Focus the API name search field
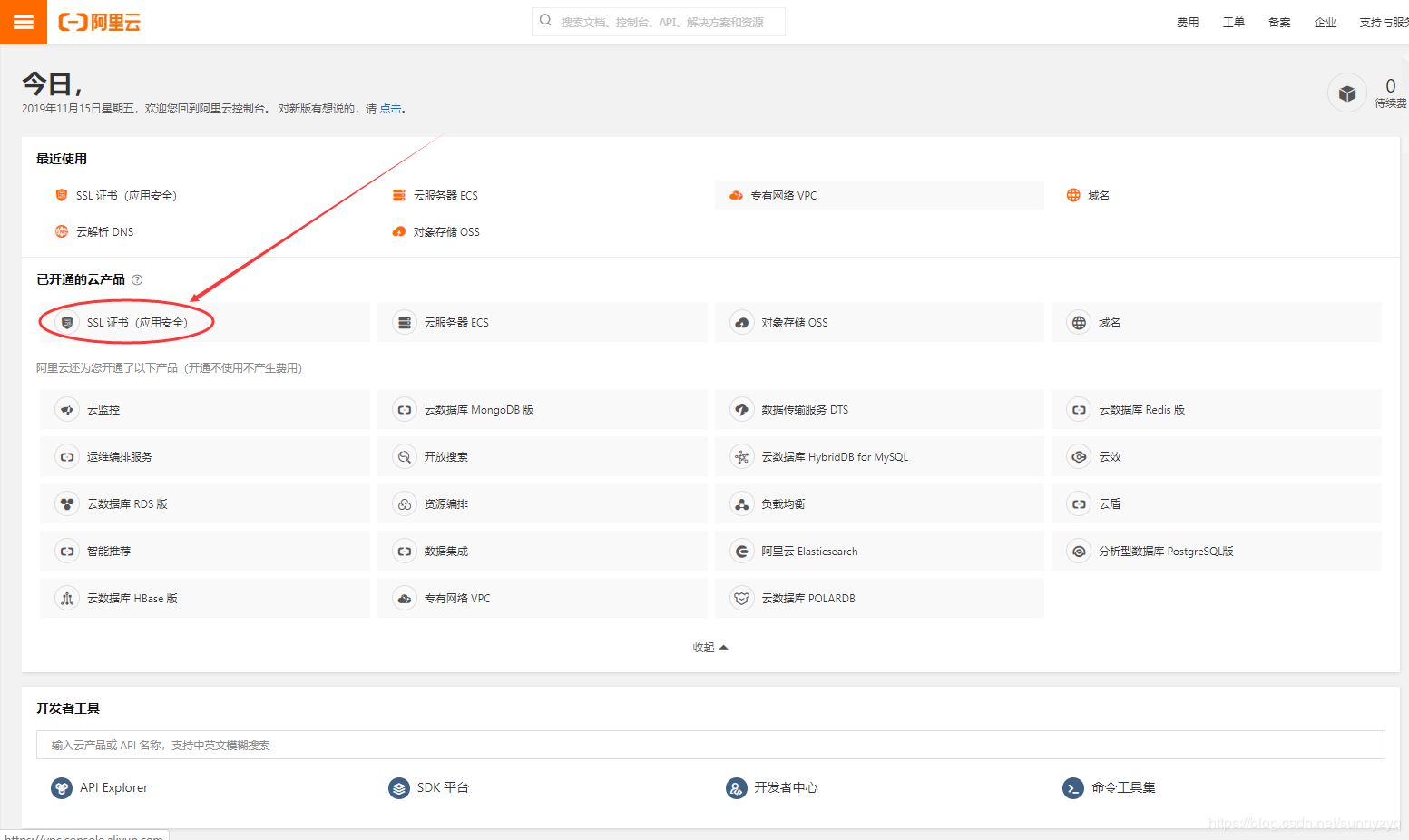Viewport: 1409px width, 840px height. click(709, 745)
